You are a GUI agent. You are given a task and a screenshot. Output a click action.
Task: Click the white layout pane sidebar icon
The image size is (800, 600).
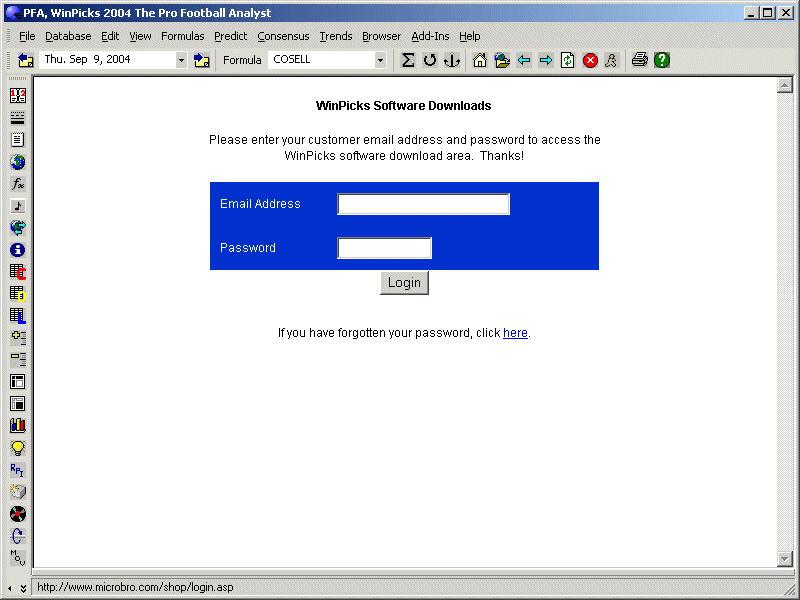(x=18, y=382)
